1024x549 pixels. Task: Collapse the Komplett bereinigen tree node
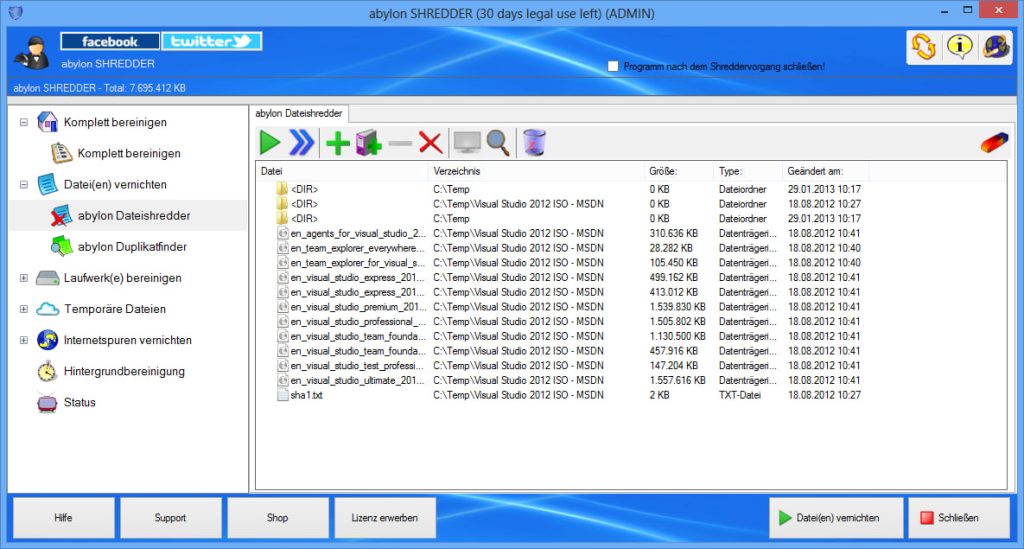pos(24,122)
